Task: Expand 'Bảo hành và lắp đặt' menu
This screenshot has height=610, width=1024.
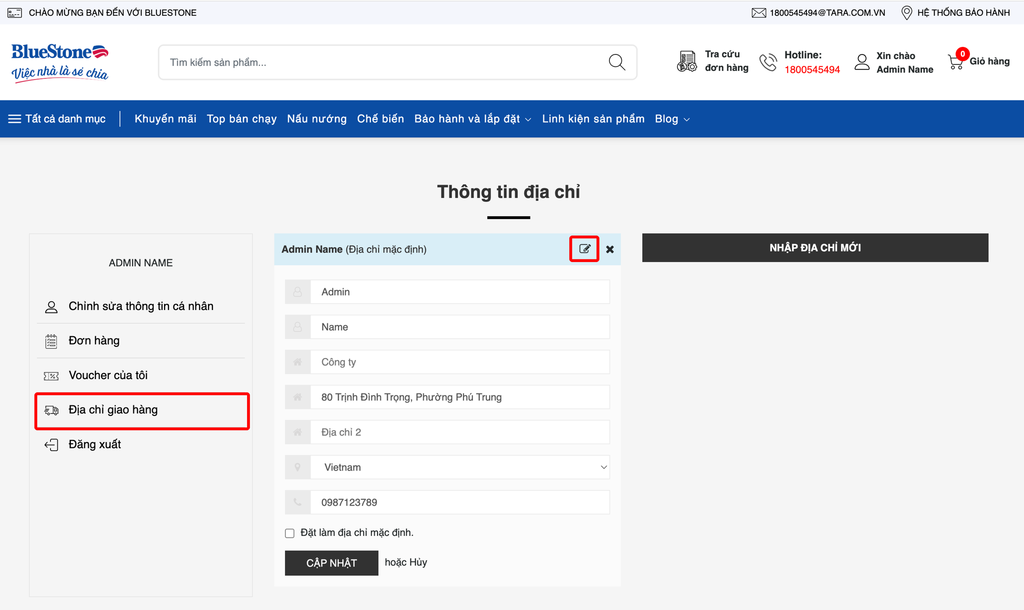Action: pos(472,119)
